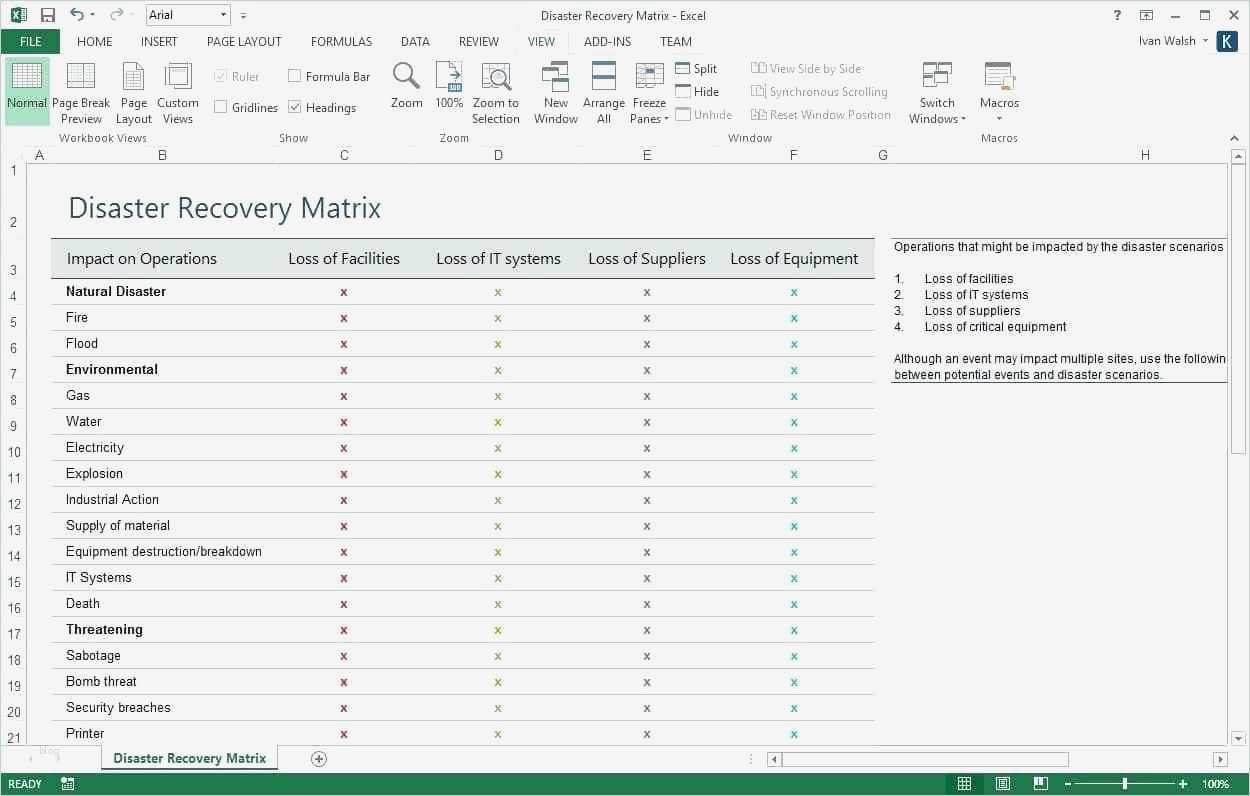The height and width of the screenshot is (796, 1250).
Task: Save the workbook with the disk icon
Action: 48,15
